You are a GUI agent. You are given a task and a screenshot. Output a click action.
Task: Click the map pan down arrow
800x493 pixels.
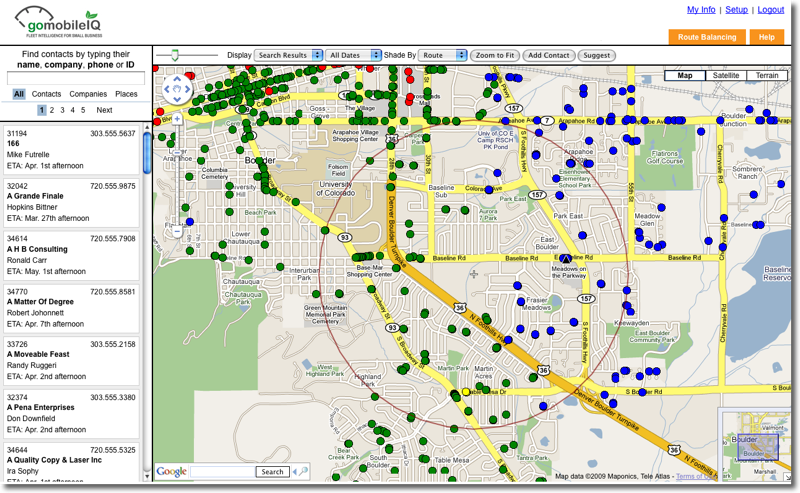coord(177,100)
